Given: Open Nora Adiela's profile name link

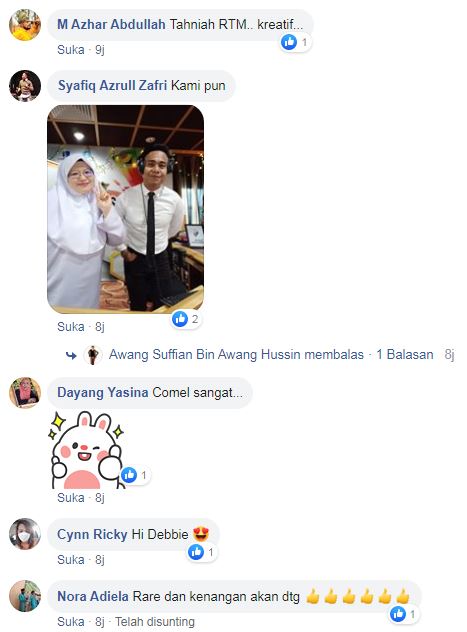Looking at the screenshot, I should pyautogui.click(x=93, y=596).
